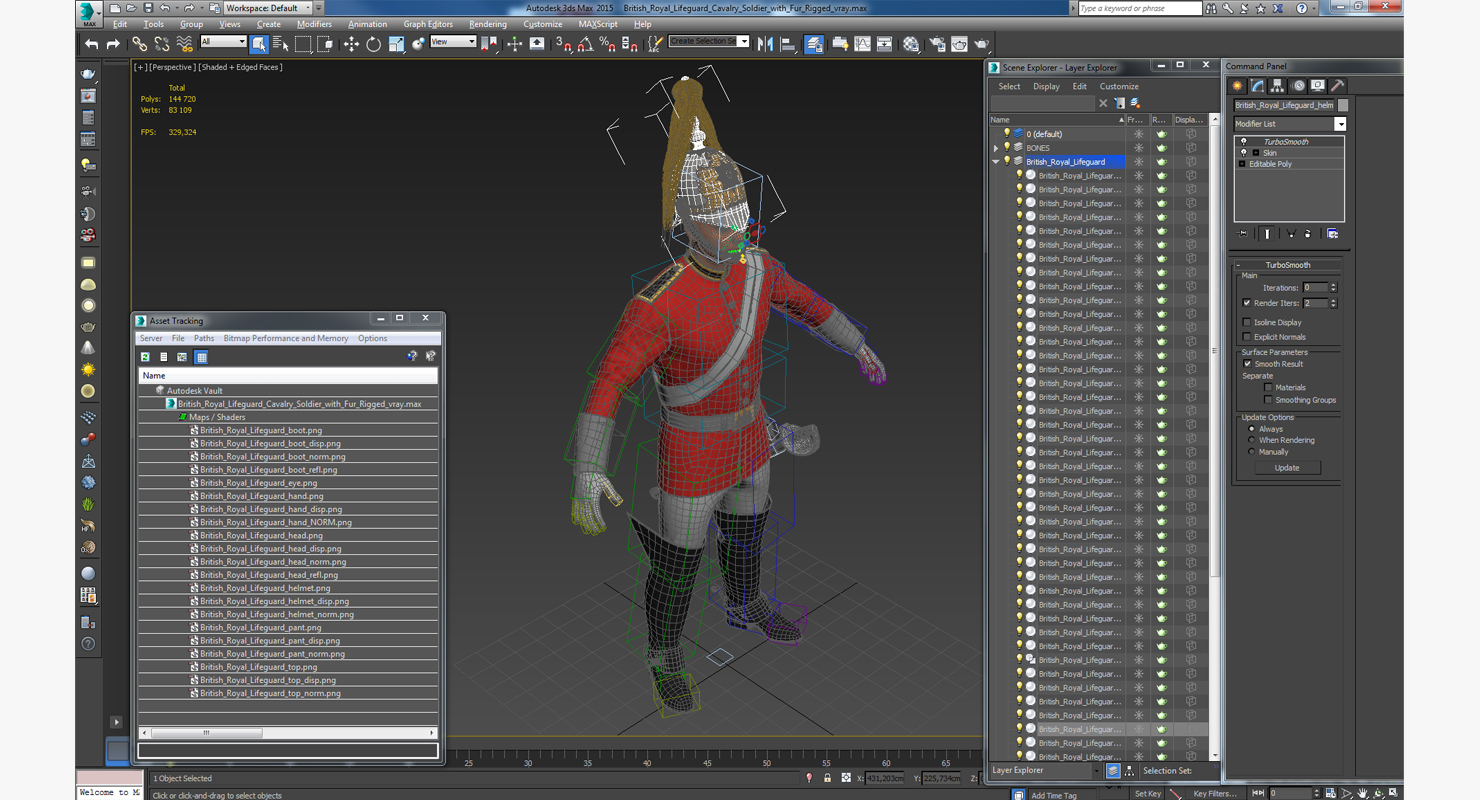This screenshot has width=1480, height=800.
Task: Select the Manually update option
Action: tap(1252, 452)
